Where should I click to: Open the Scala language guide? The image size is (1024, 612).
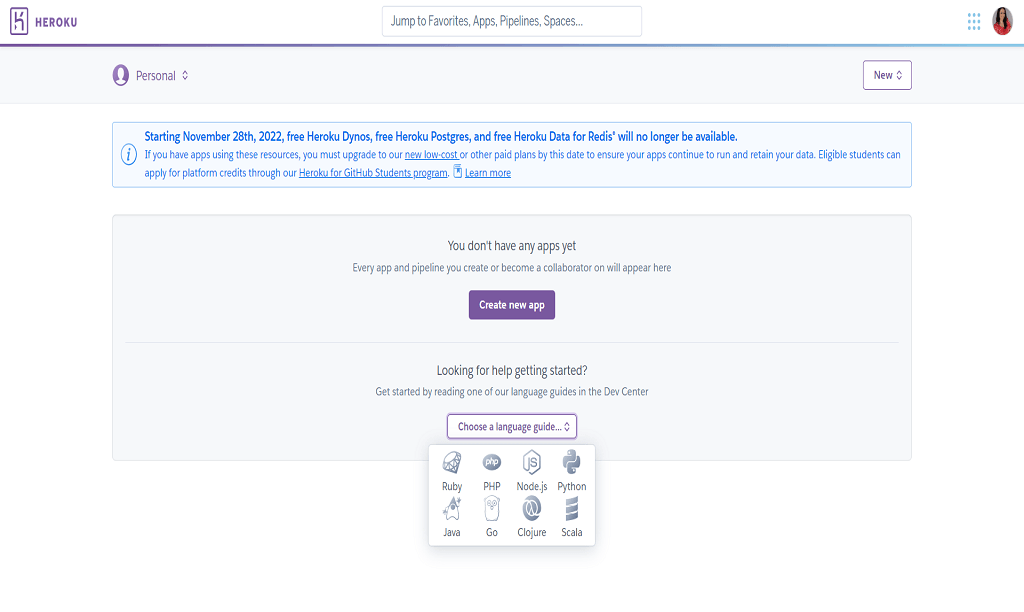pos(571,517)
